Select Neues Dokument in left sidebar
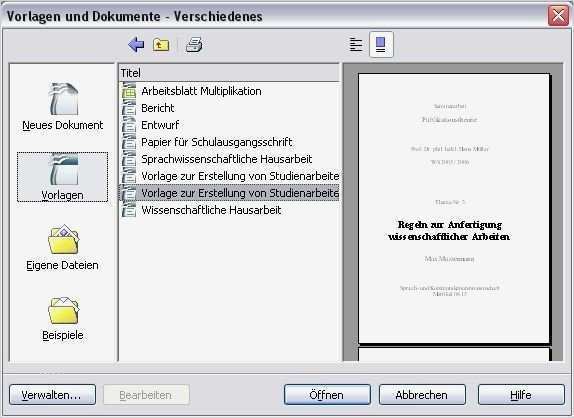Screen dimensions: 574x418 pyautogui.click(x=63, y=107)
